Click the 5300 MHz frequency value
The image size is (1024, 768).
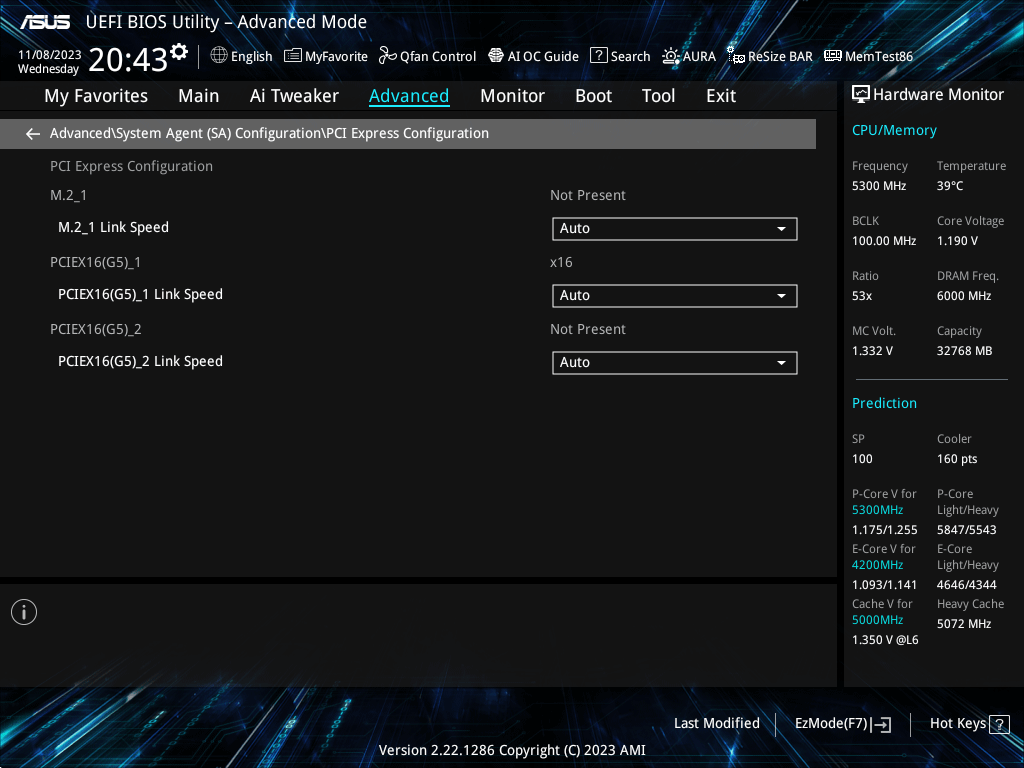click(879, 186)
